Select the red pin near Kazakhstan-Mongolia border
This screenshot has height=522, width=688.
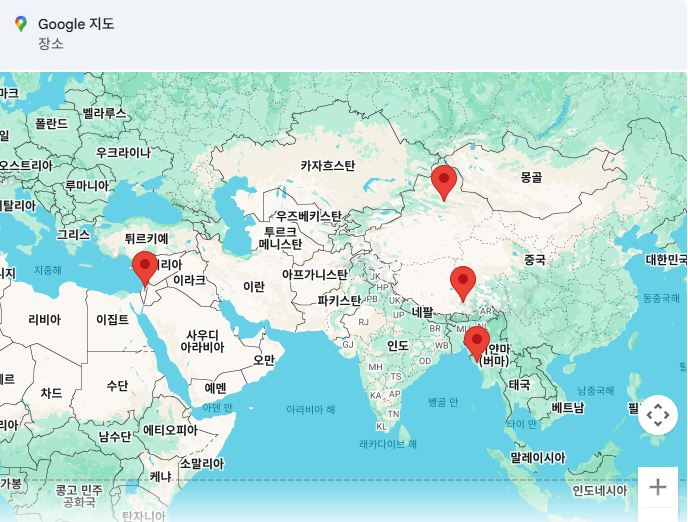click(x=444, y=183)
